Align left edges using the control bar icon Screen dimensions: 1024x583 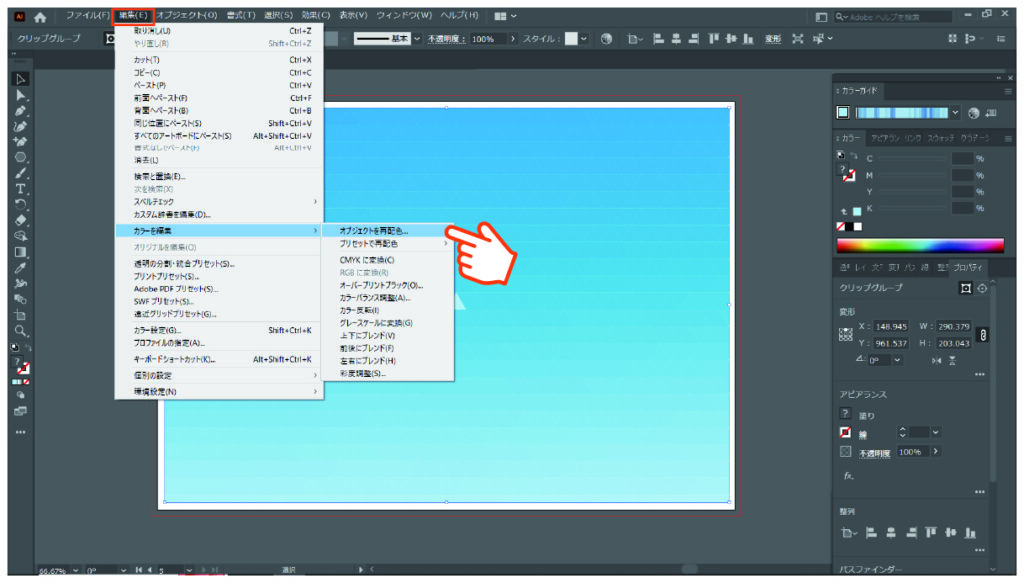pos(658,39)
